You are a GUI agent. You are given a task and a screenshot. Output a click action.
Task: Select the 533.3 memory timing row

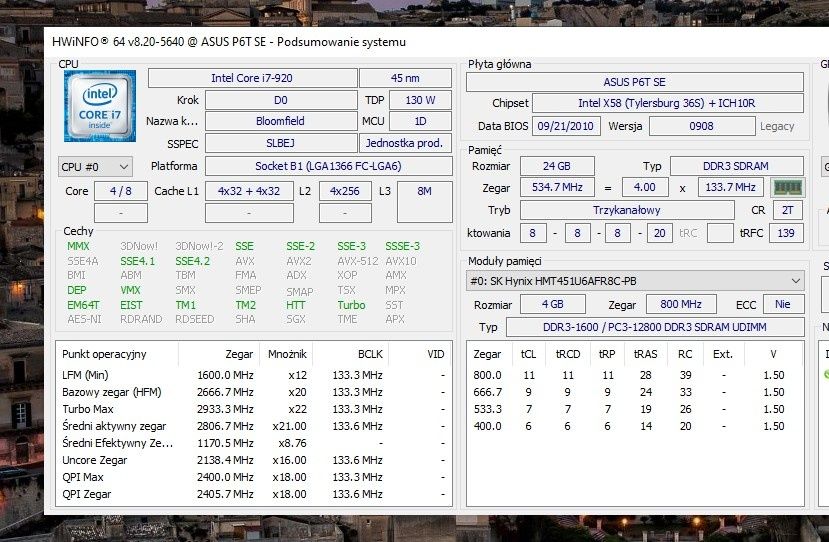635,409
